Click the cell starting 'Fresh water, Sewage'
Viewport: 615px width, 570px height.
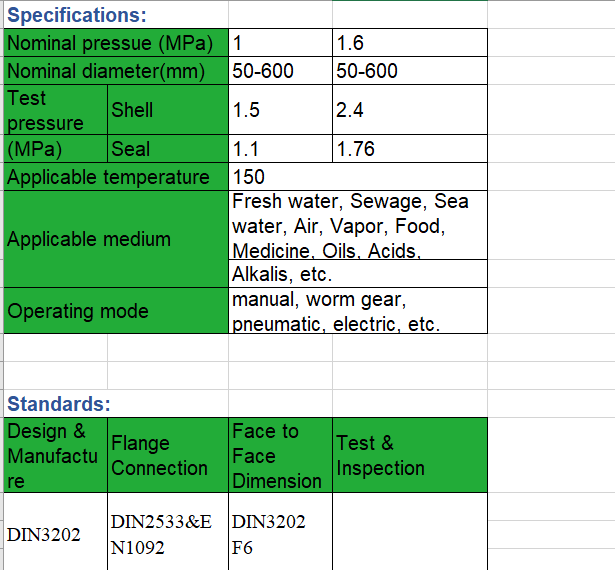click(x=358, y=225)
